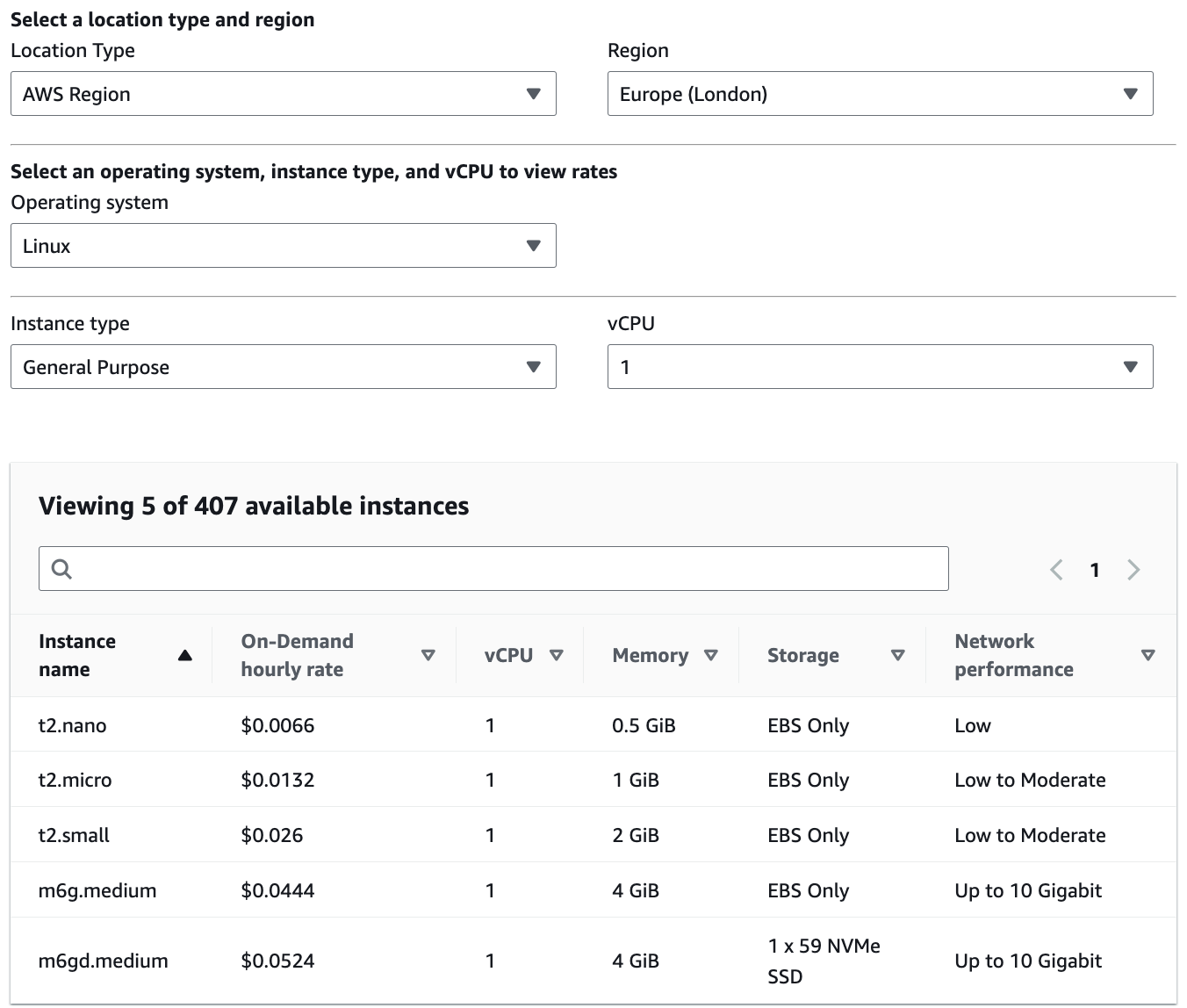Open the Instance type General Purpose dropdown
This screenshot has height=1008, width=1187.
(283, 366)
